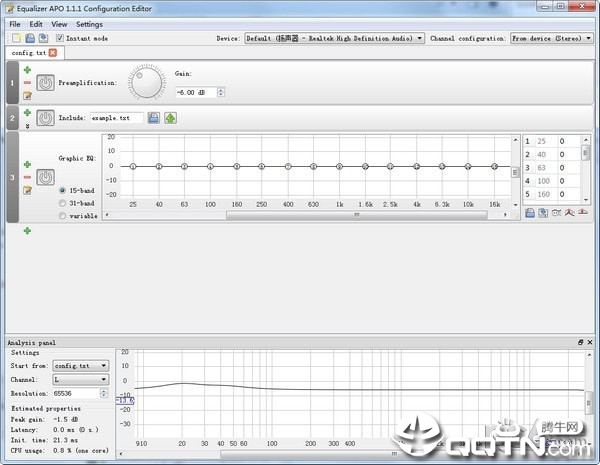600x465 pixels.
Task: Click the 100 Hz band point on the EQ graph
Action: pos(210,166)
